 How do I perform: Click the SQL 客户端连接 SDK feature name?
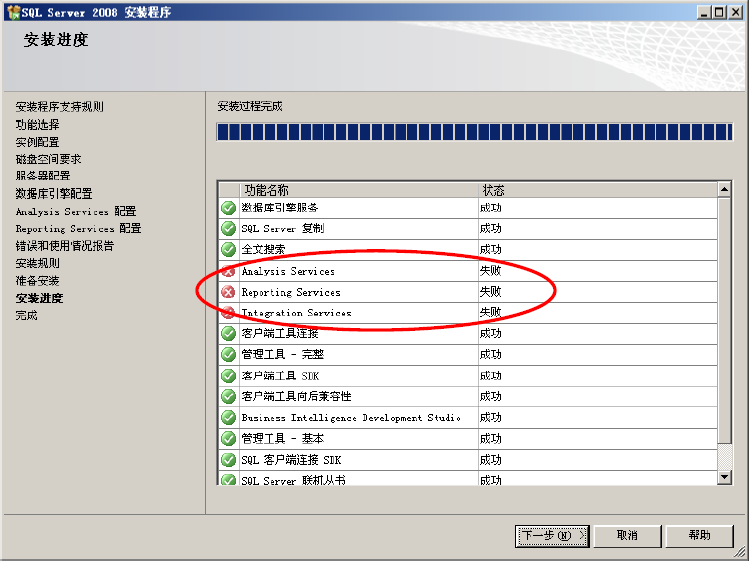pos(291,460)
